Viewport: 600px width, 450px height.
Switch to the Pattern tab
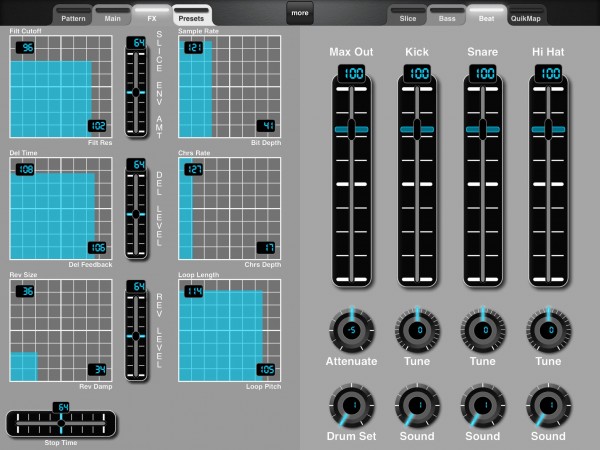pos(73,16)
